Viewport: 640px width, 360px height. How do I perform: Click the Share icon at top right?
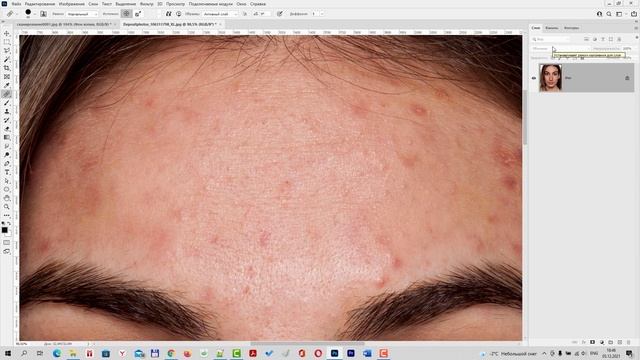point(633,14)
